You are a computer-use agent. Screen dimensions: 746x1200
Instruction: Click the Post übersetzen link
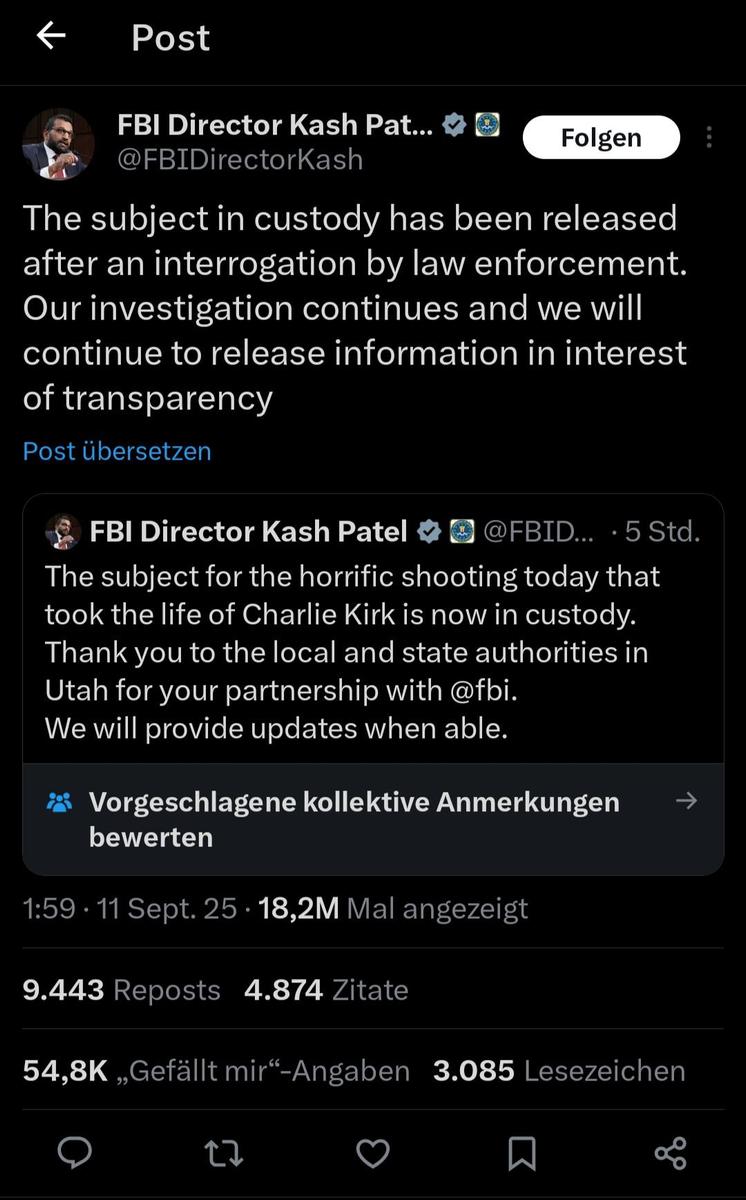[117, 451]
